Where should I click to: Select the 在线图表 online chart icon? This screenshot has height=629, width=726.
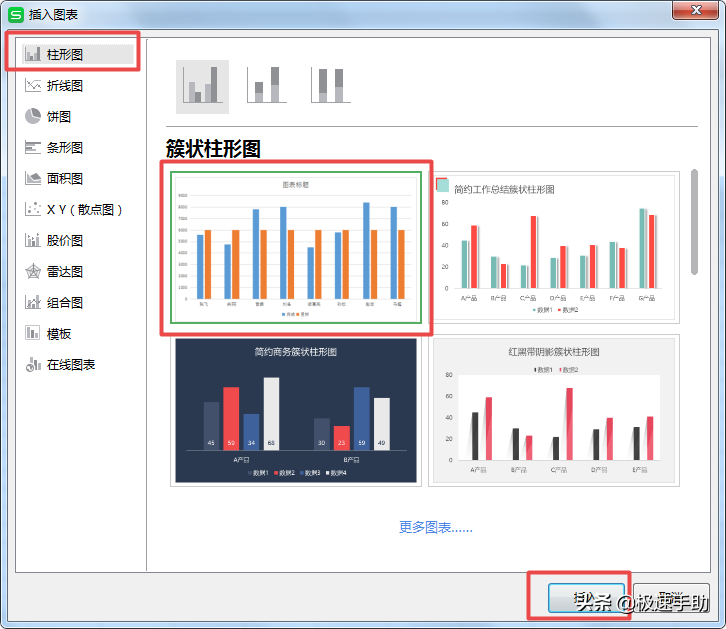pyautogui.click(x=33, y=365)
